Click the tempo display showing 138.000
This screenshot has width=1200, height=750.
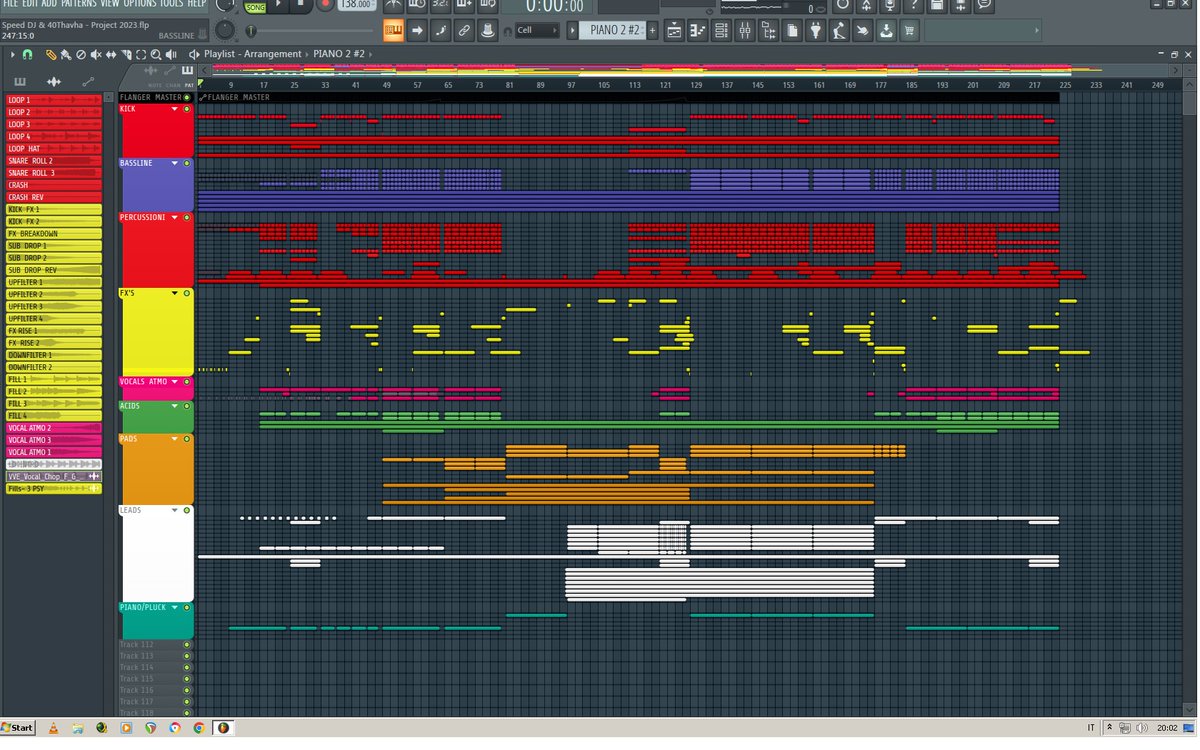click(355, 7)
